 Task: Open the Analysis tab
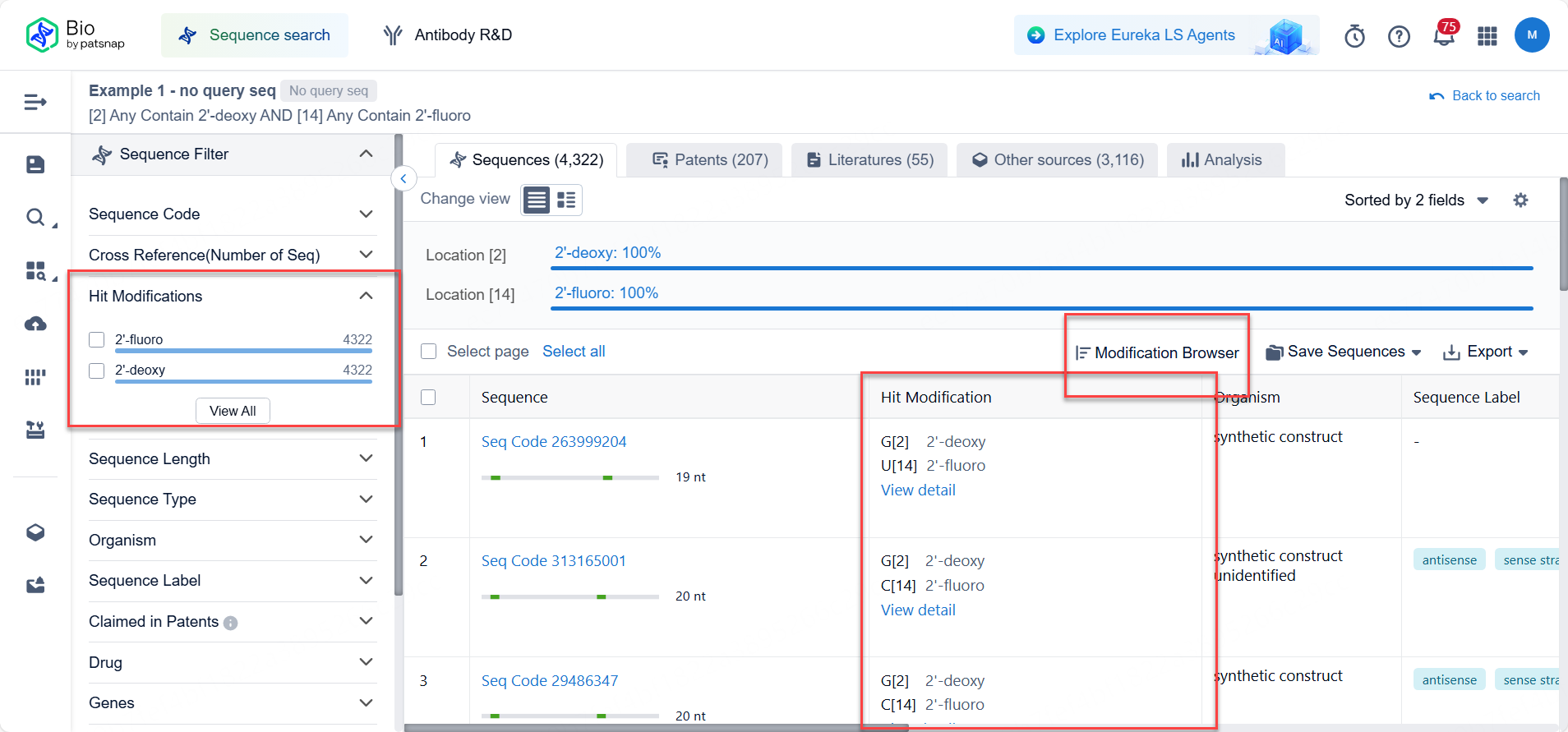(x=1222, y=160)
